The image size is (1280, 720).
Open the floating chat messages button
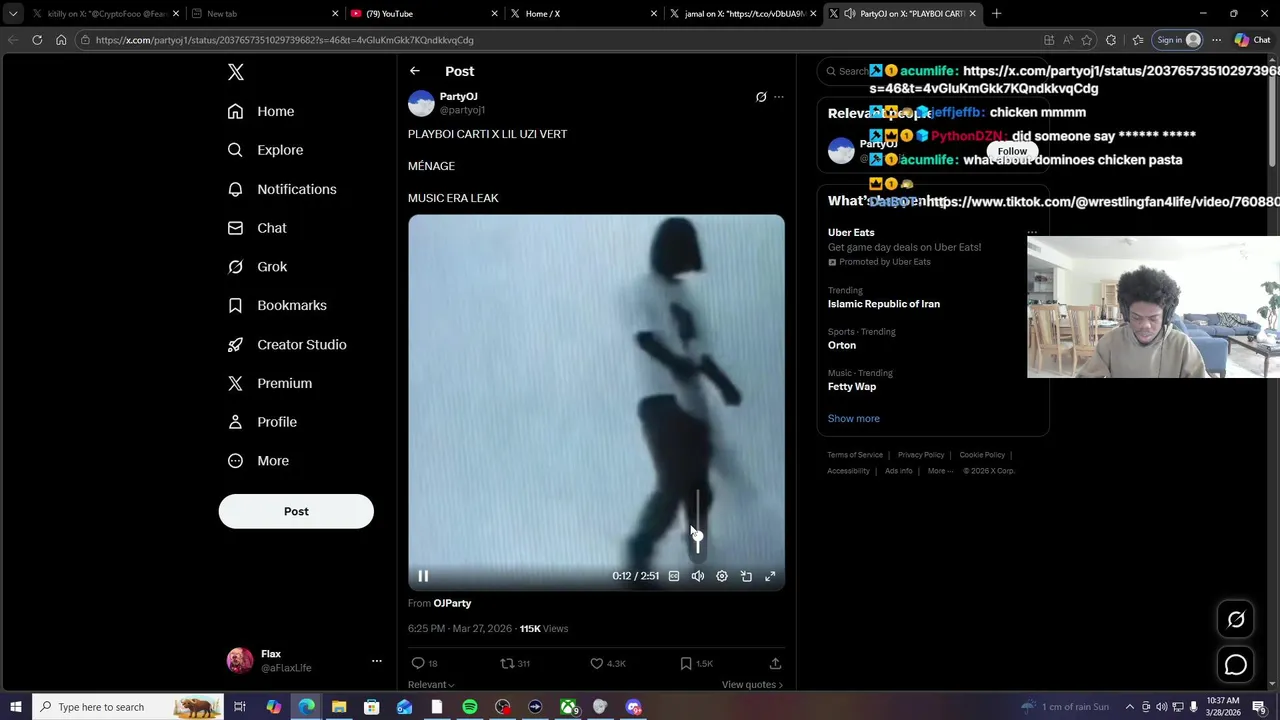click(x=1236, y=665)
